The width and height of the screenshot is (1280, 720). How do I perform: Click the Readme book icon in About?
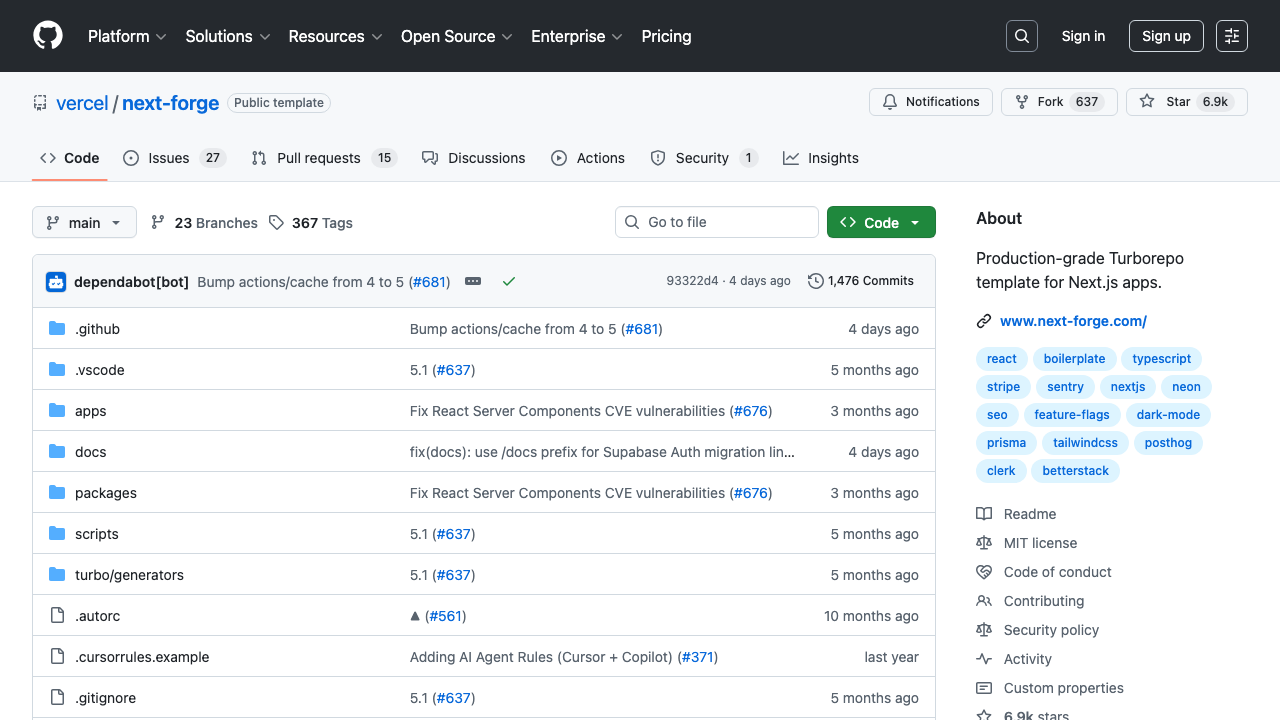(984, 513)
